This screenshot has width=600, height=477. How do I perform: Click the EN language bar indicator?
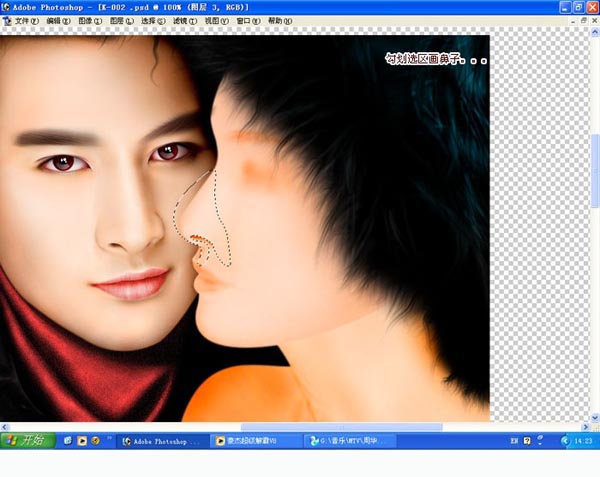pyautogui.click(x=514, y=441)
